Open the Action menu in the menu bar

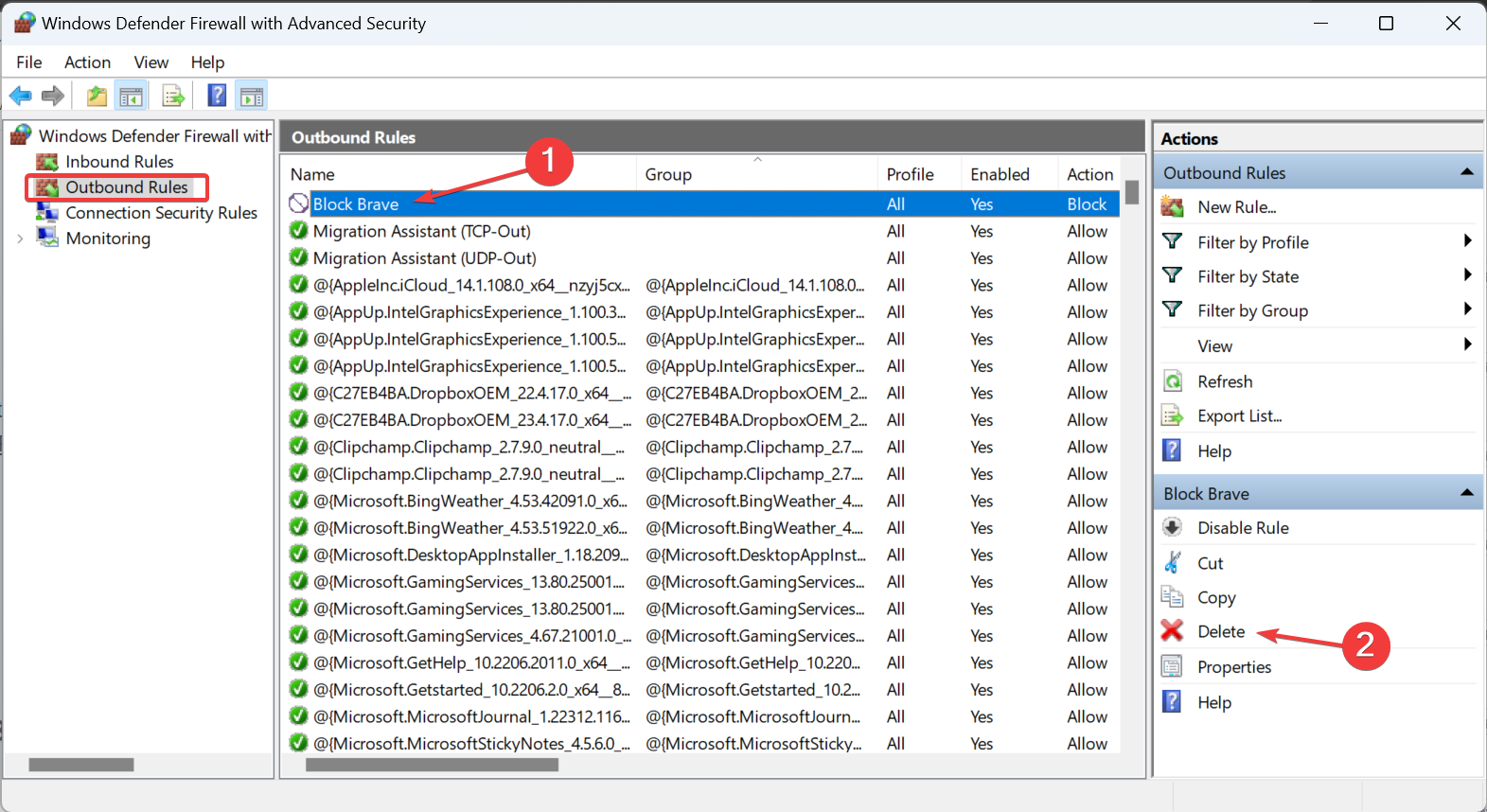pos(87,62)
